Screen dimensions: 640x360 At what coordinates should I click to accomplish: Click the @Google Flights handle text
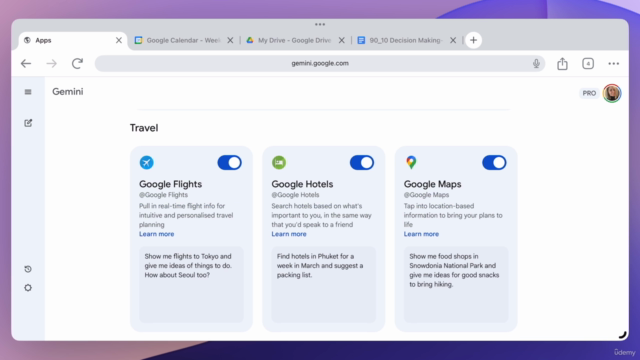(163, 195)
